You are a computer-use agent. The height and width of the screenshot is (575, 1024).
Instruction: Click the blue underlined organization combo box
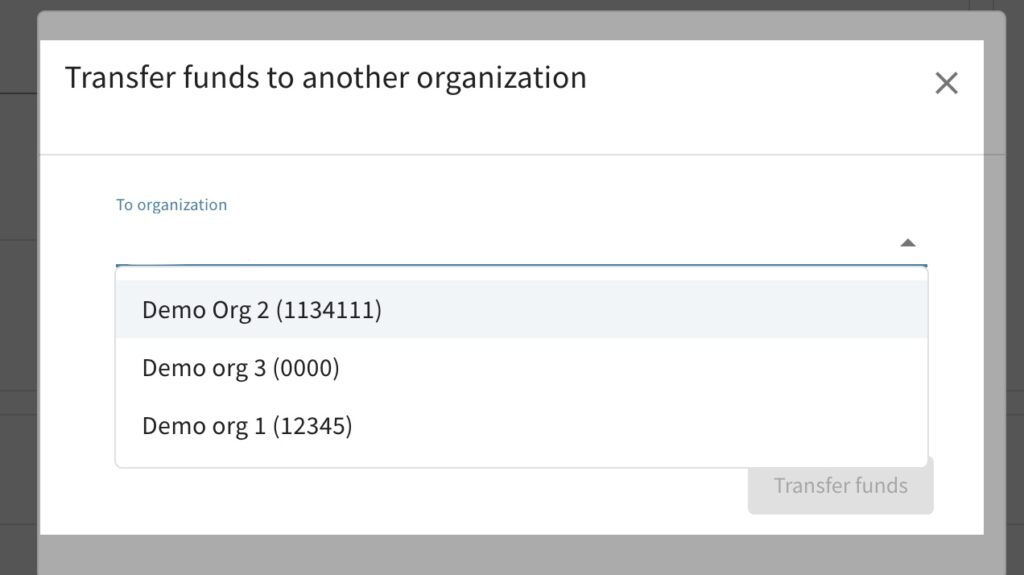500,244
